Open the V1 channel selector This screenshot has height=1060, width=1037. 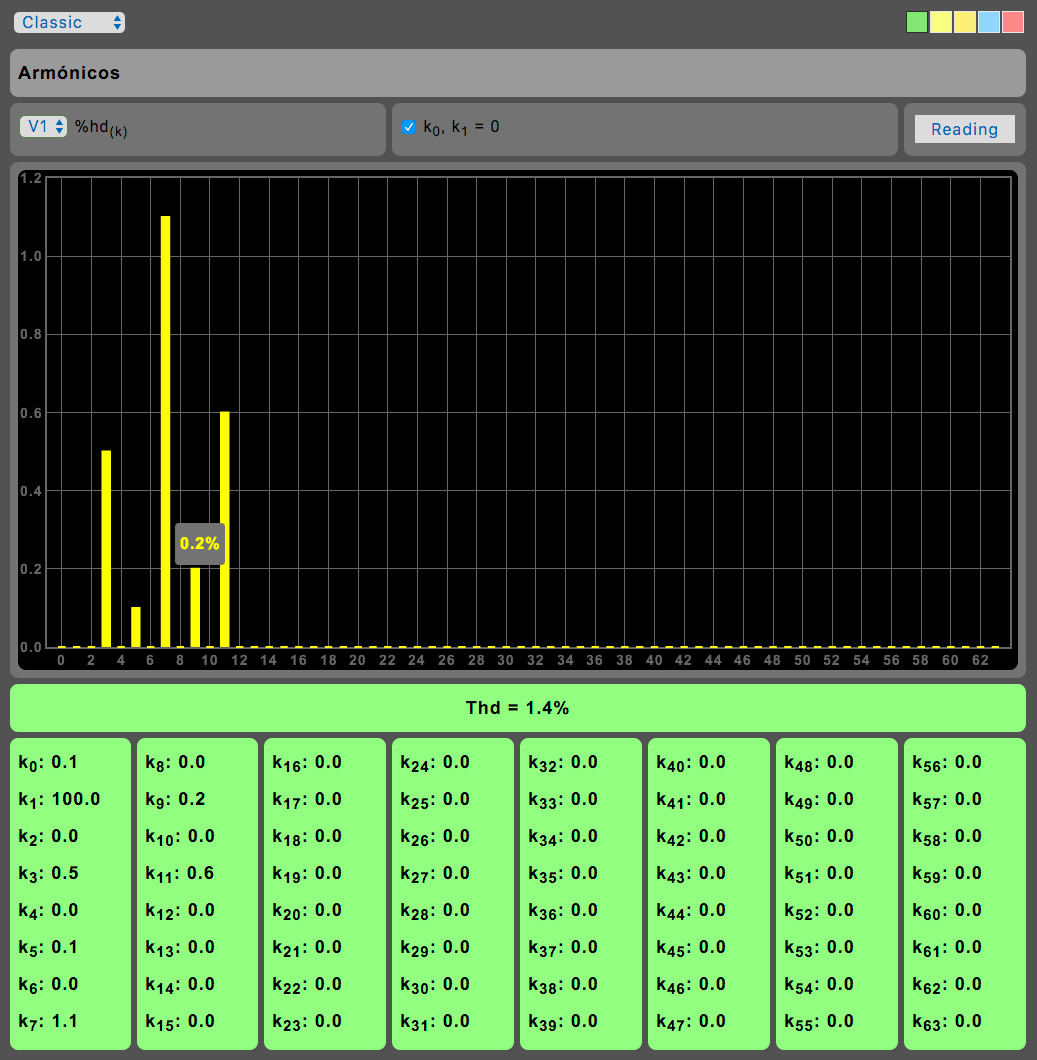pos(43,126)
